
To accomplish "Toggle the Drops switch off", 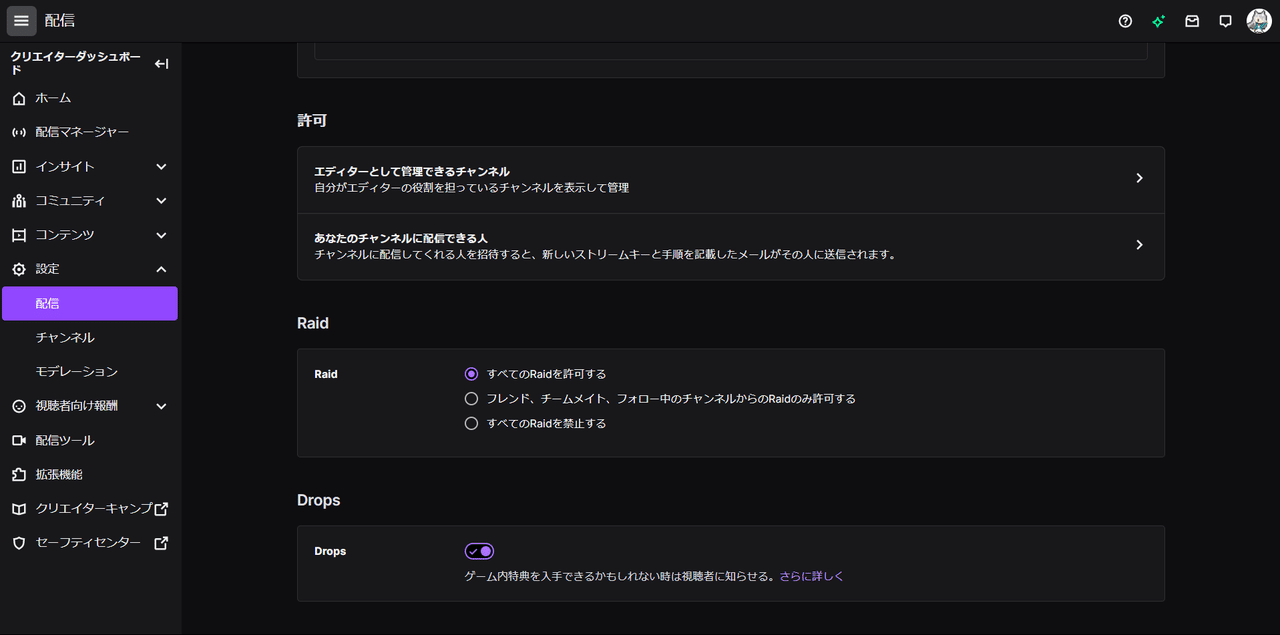I will pyautogui.click(x=479, y=551).
